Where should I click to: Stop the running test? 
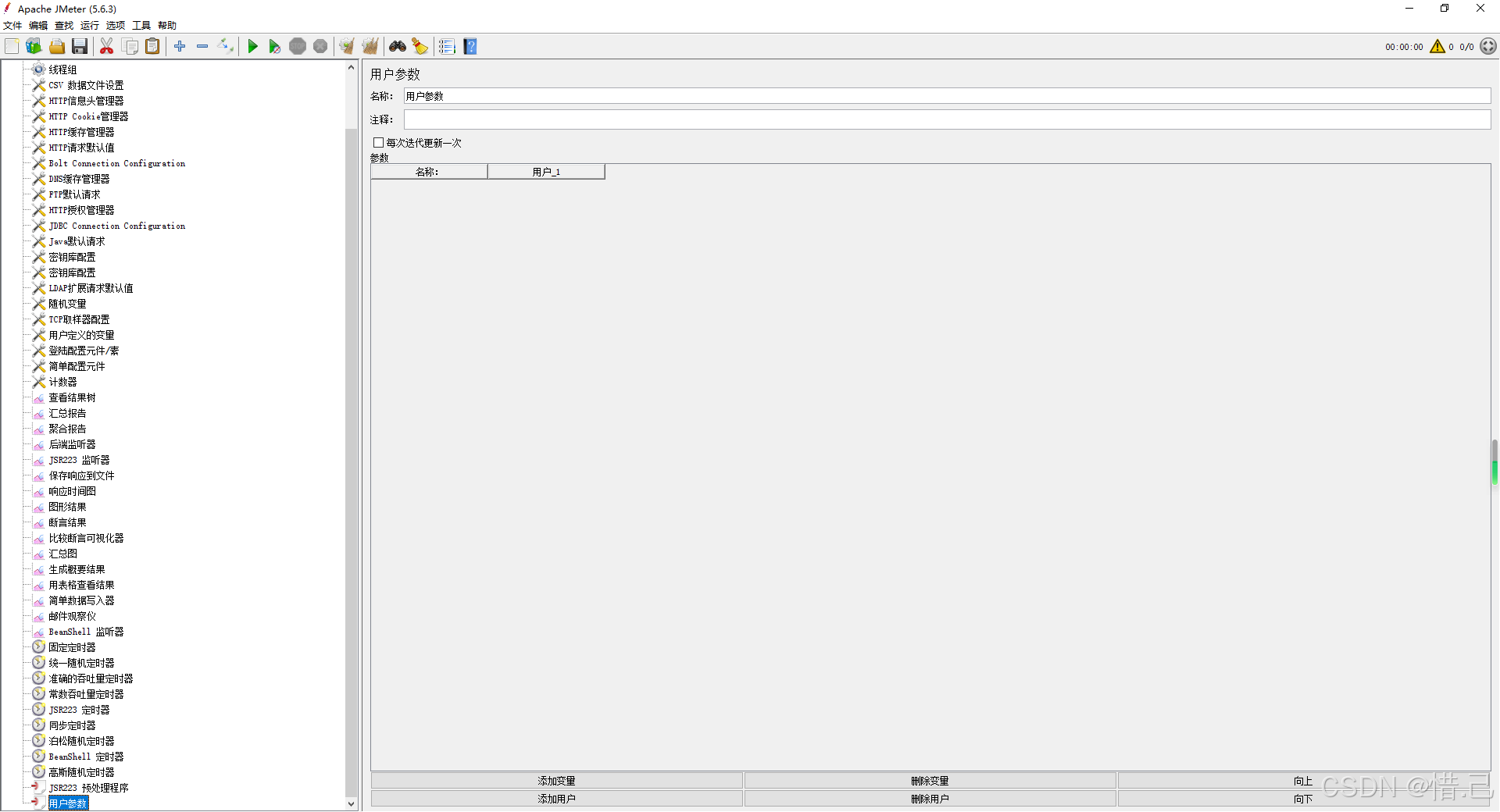[298, 47]
